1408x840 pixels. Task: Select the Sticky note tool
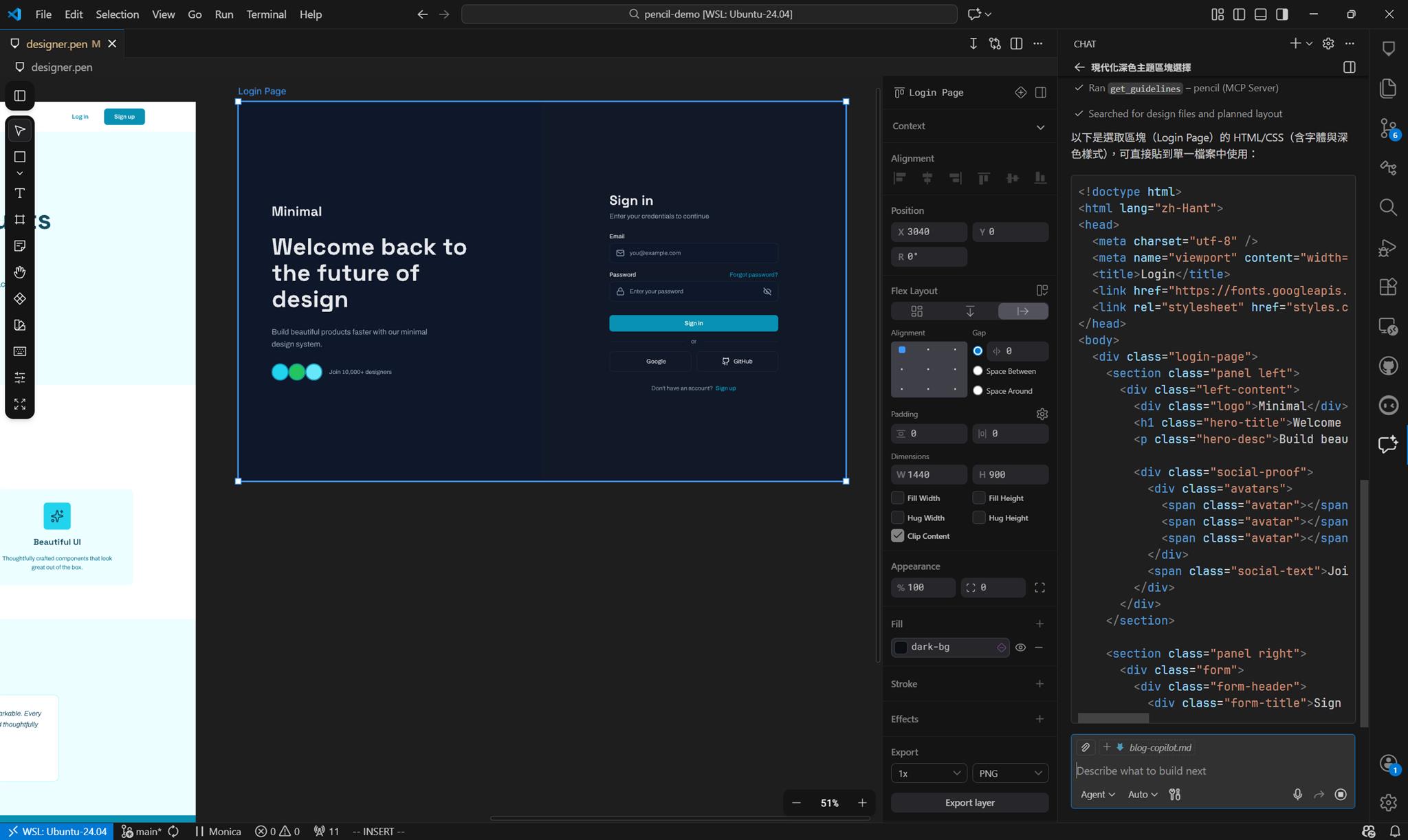[20, 246]
